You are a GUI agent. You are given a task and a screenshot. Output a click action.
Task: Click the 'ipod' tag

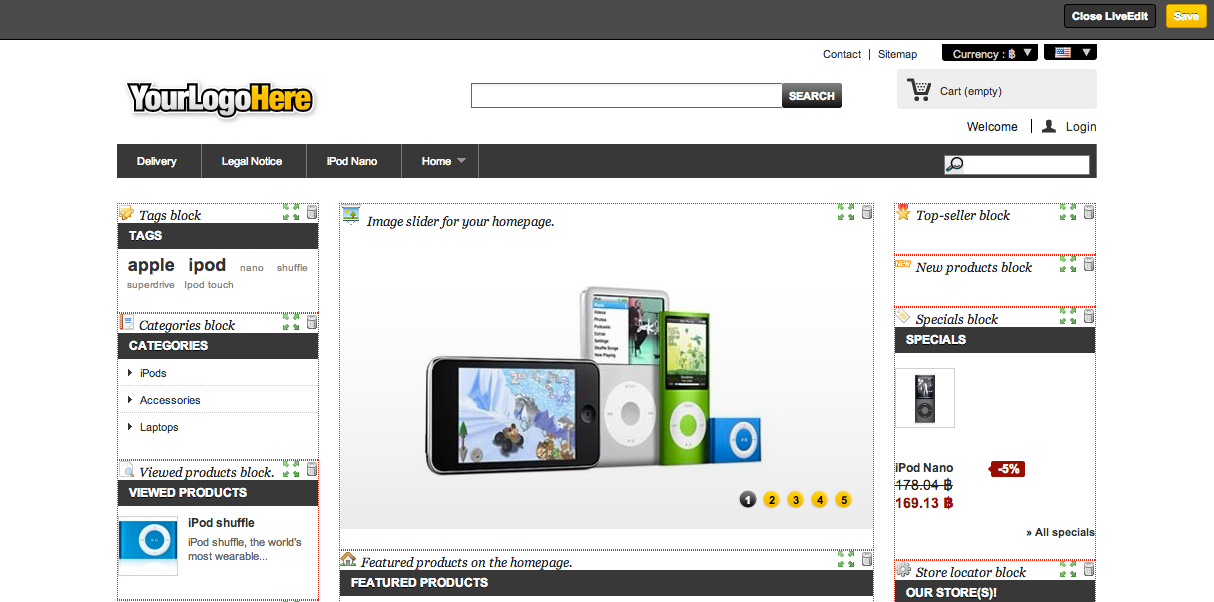[x=207, y=265]
